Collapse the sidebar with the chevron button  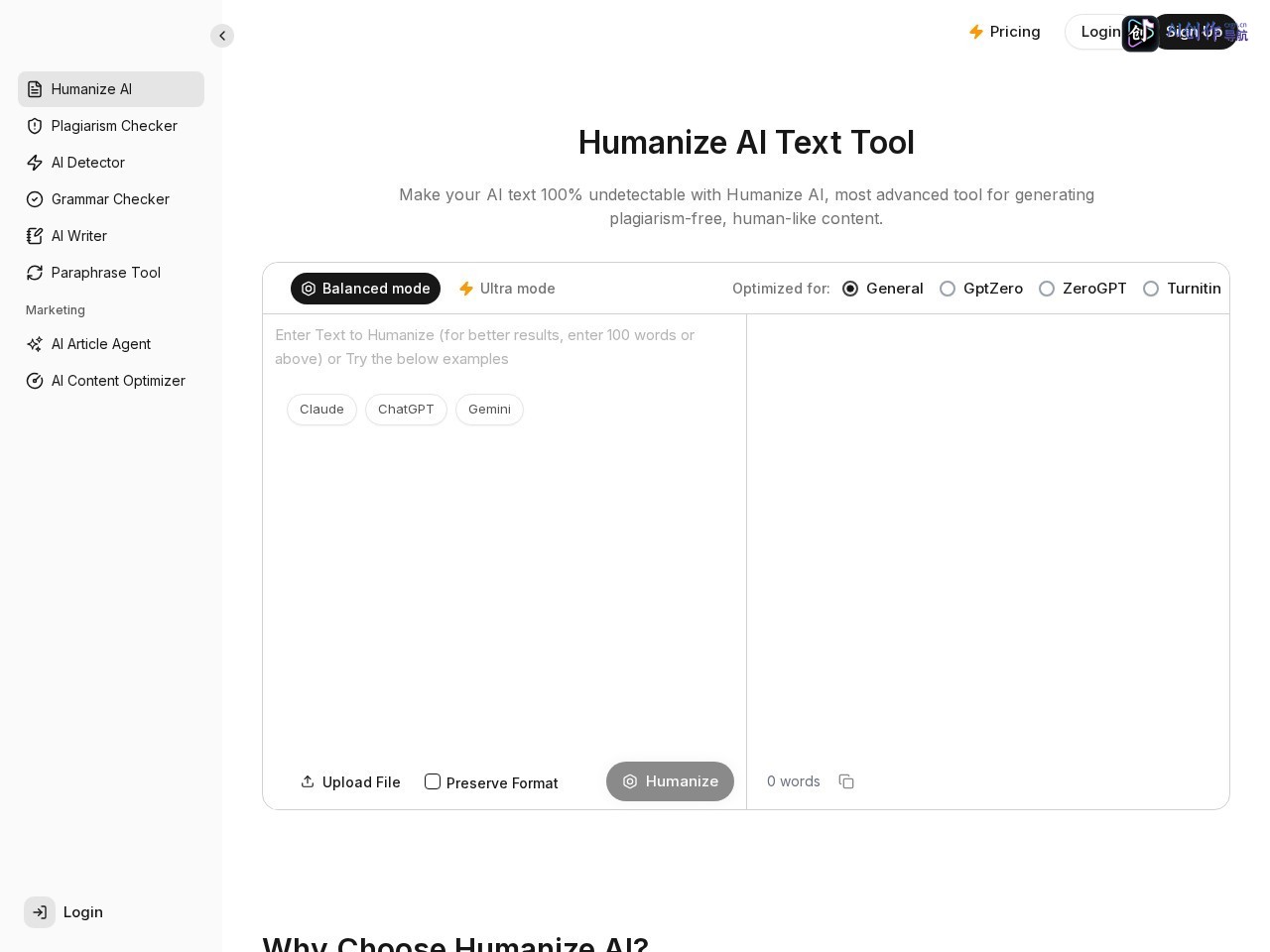[222, 36]
